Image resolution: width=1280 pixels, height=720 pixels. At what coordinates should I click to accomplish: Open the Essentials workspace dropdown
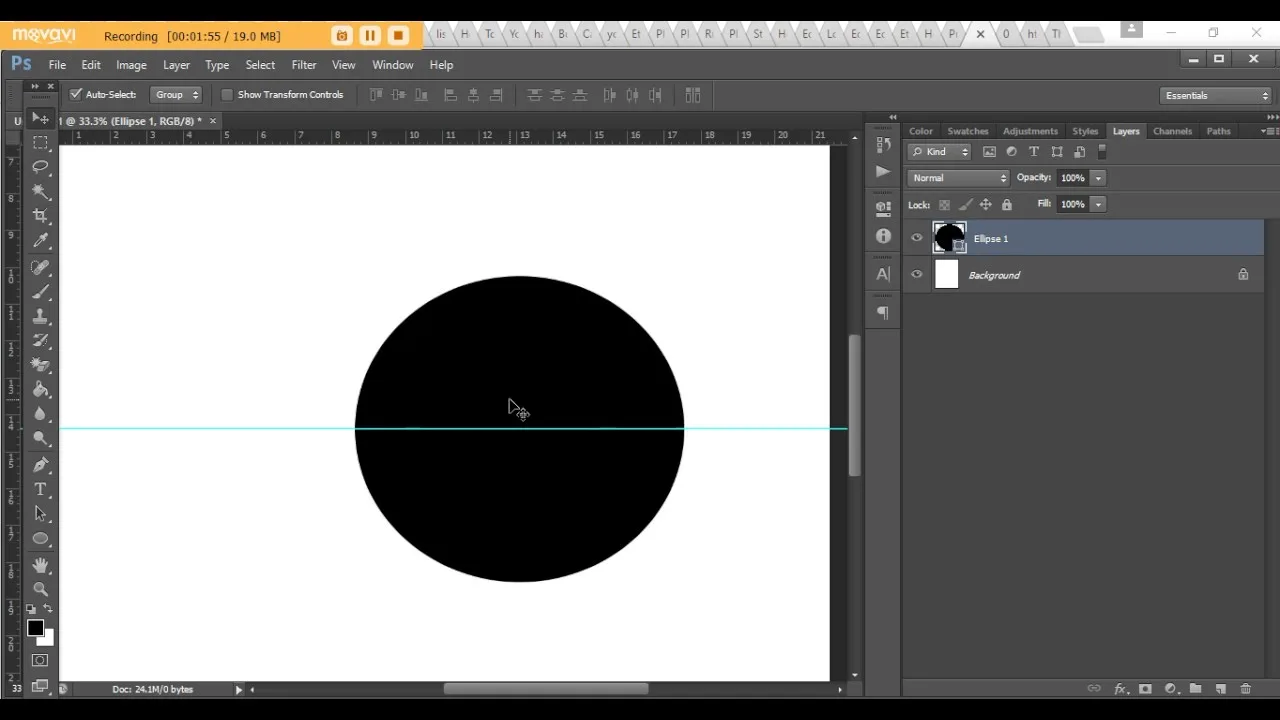(x=1217, y=96)
